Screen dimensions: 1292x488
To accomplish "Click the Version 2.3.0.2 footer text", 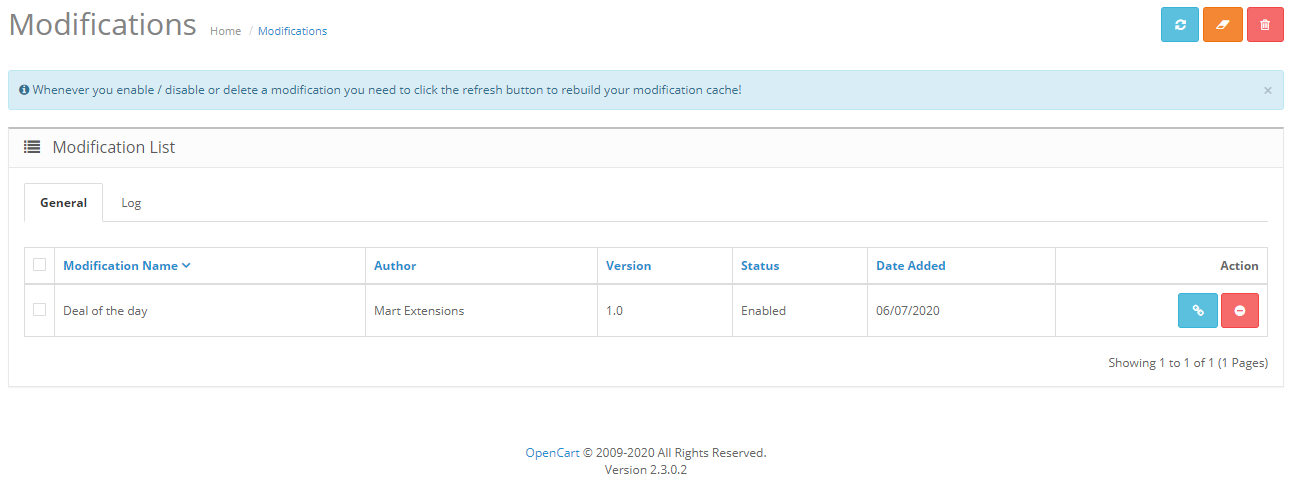I will click(646, 469).
